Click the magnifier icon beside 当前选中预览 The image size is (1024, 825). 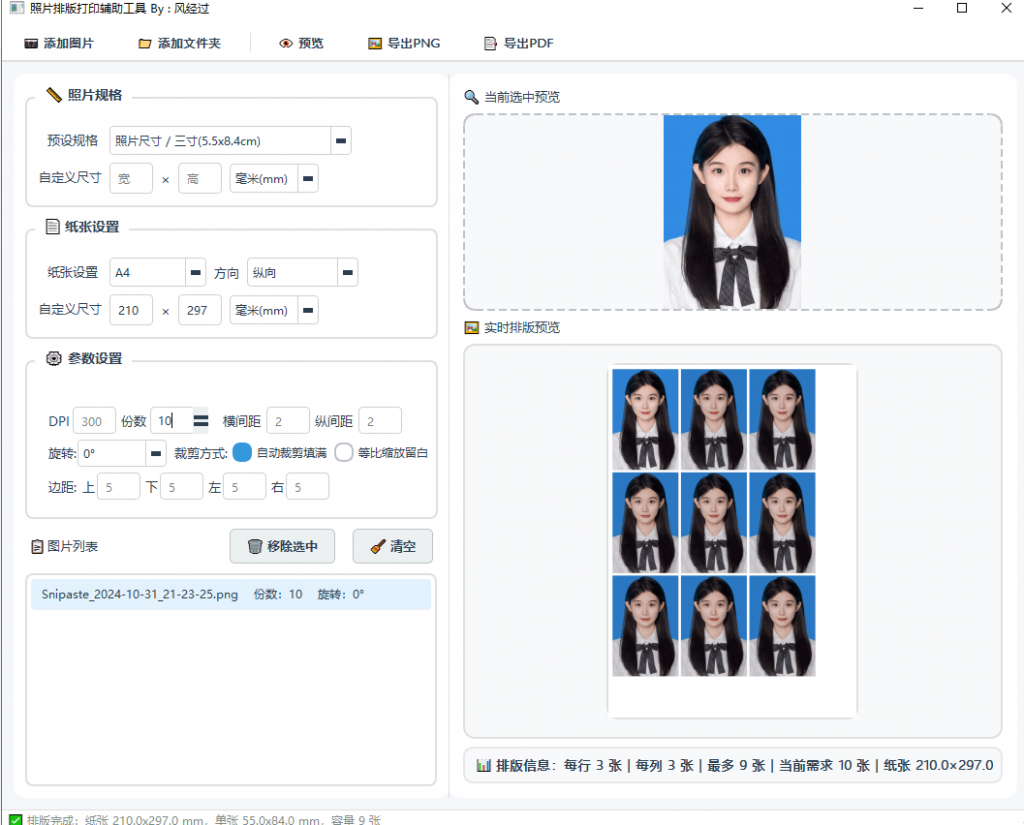(x=470, y=97)
